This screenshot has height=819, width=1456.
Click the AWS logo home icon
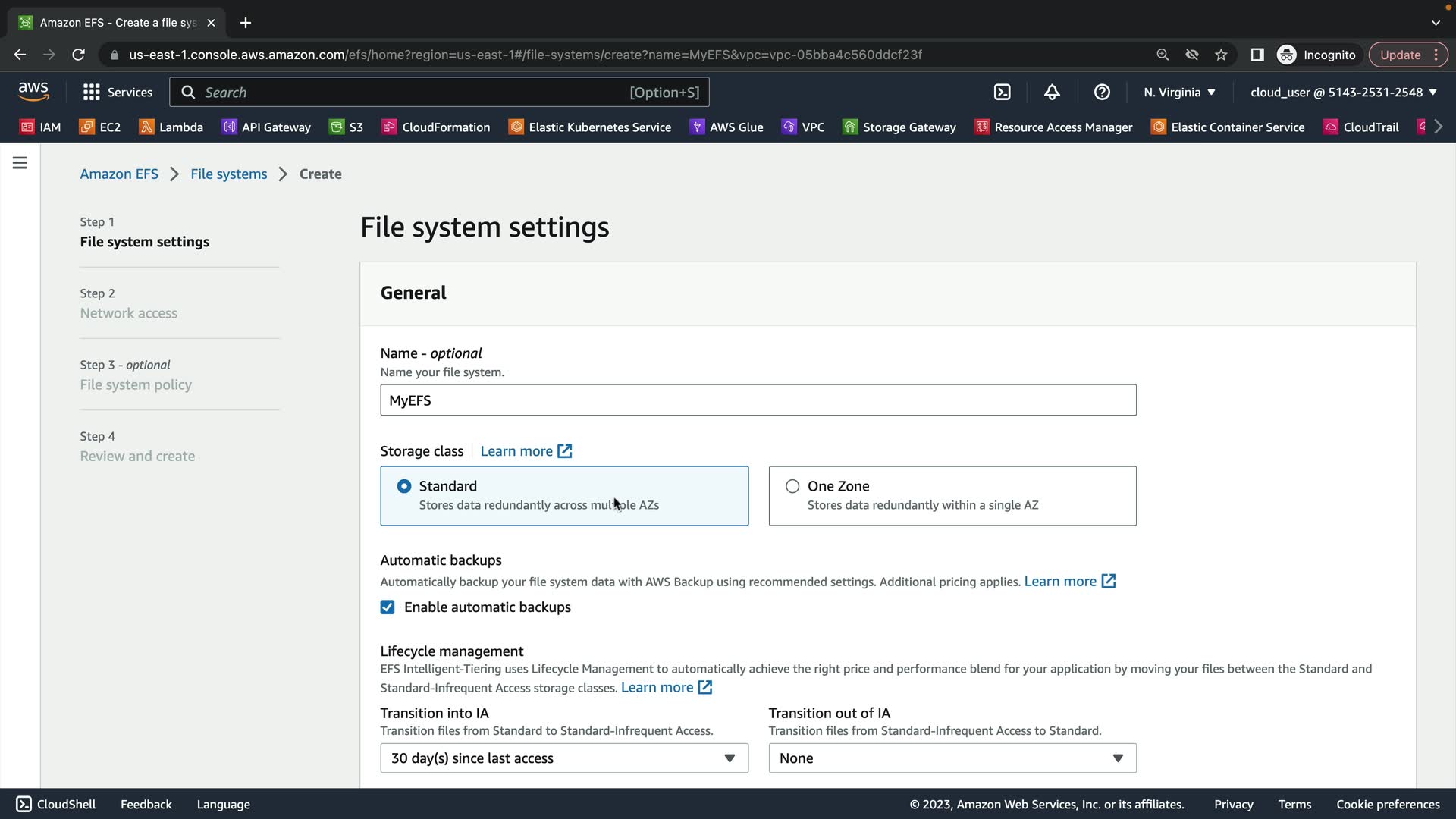pos(33,92)
